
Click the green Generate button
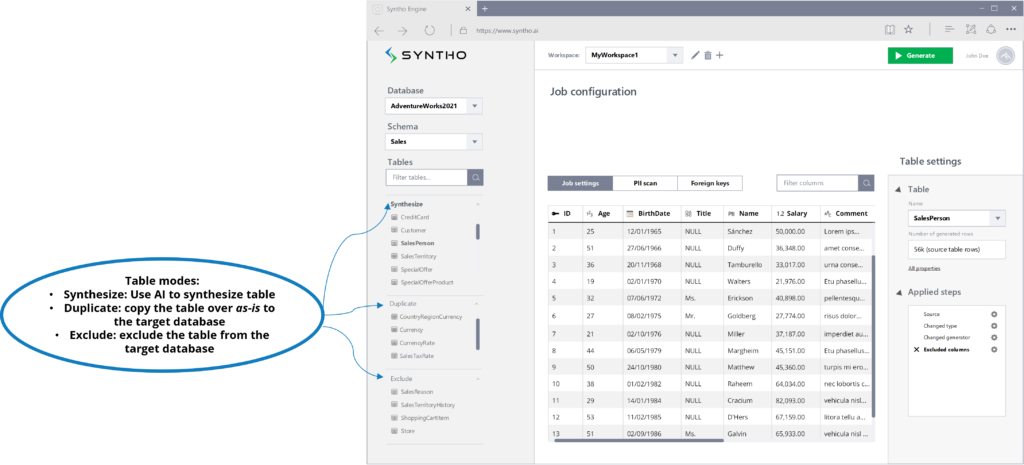coord(920,56)
